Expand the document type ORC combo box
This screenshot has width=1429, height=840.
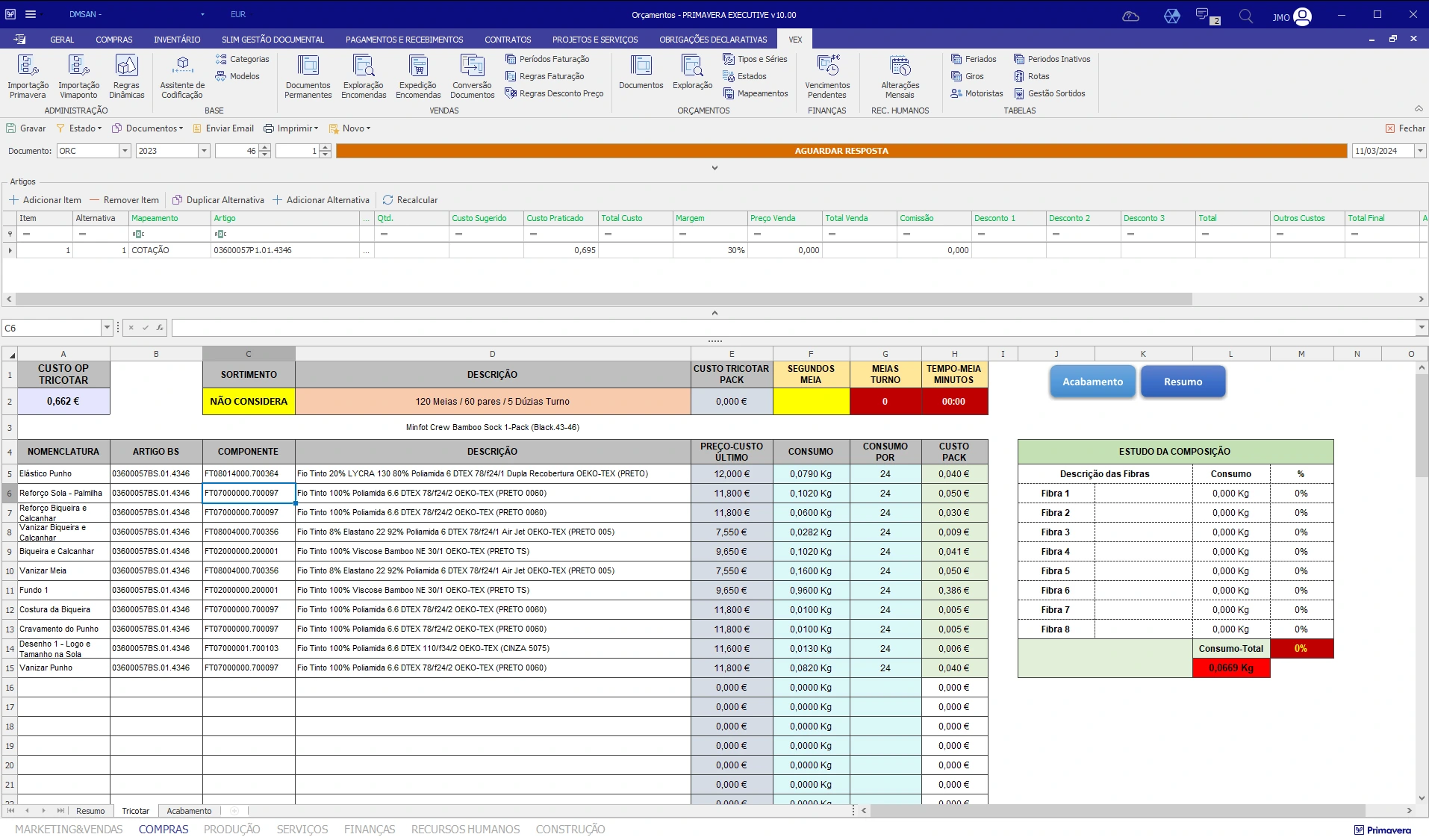coord(125,151)
